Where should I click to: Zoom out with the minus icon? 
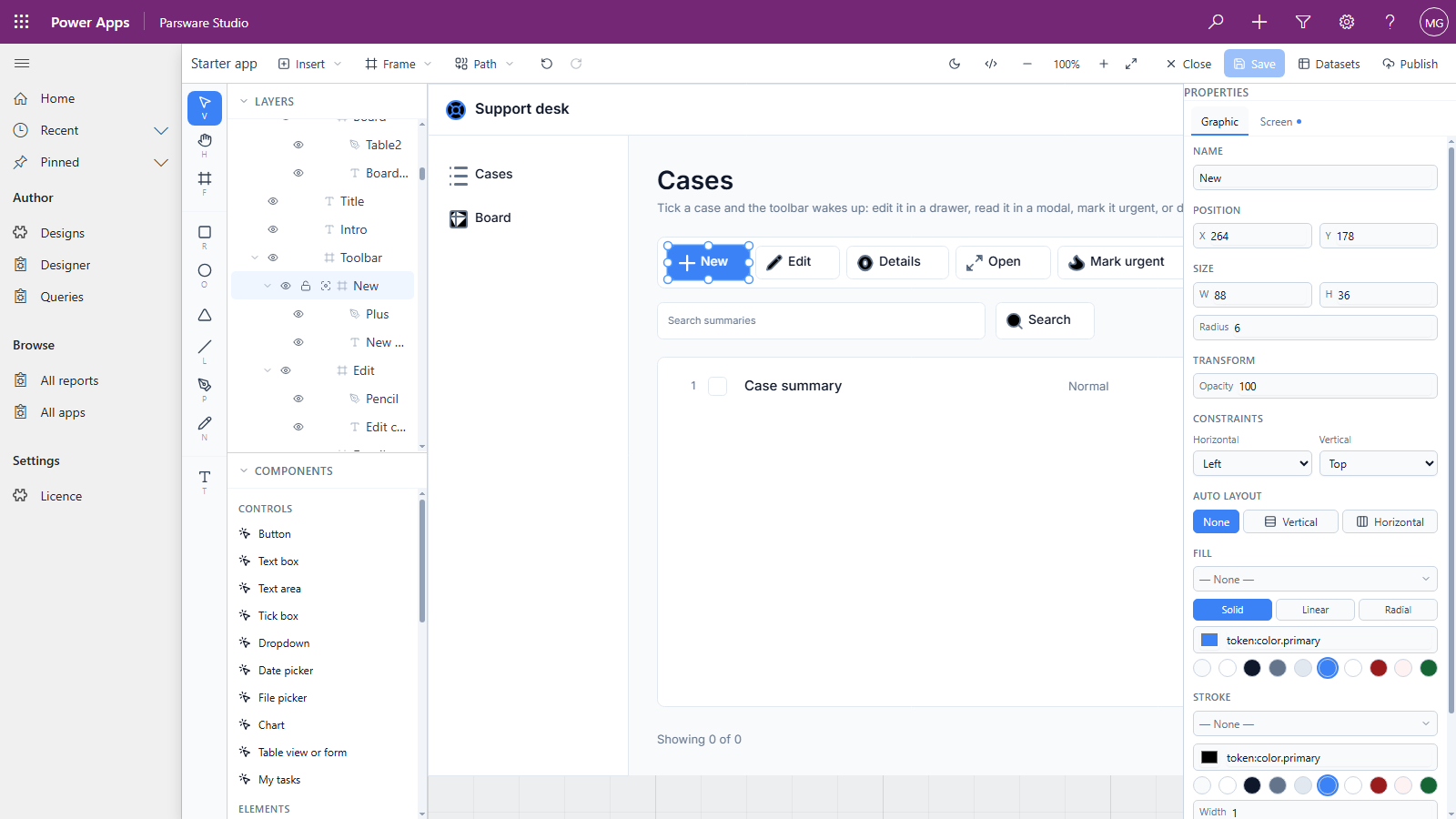(x=1027, y=64)
